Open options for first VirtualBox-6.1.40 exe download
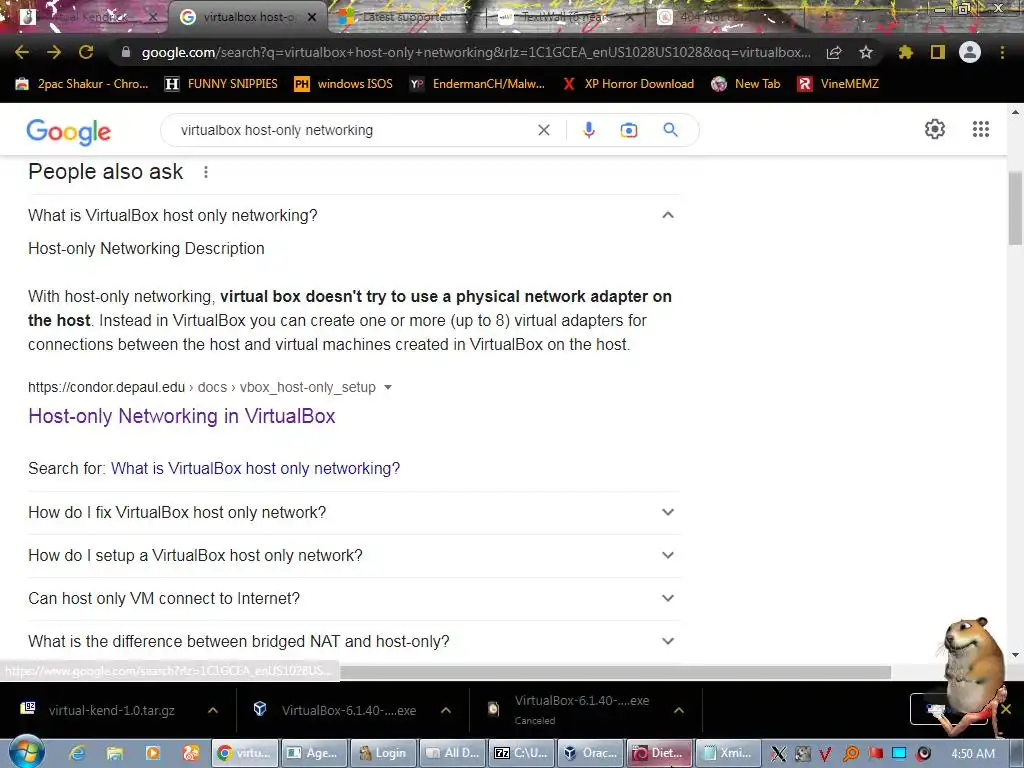1024x768 pixels. tap(446, 710)
